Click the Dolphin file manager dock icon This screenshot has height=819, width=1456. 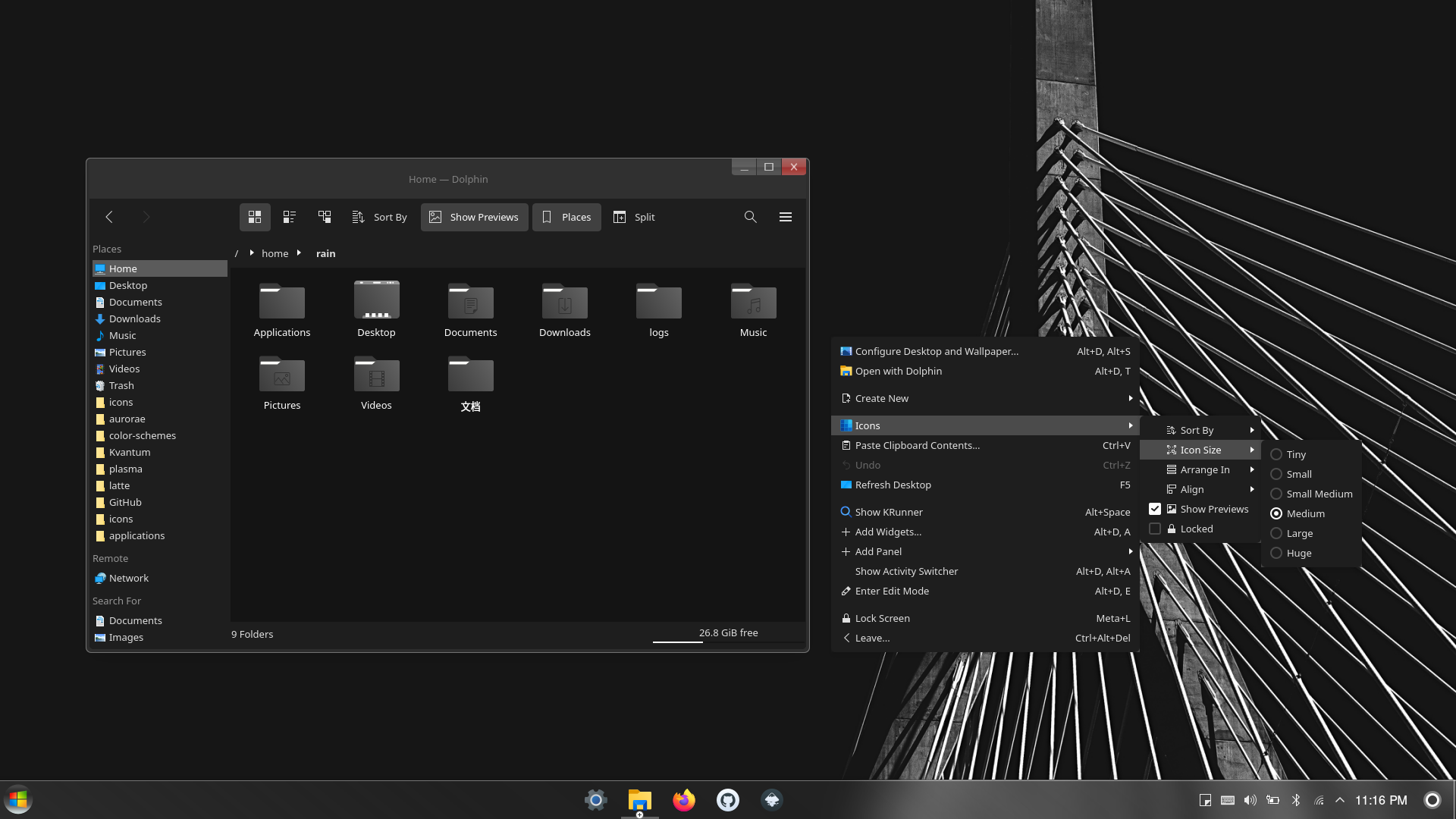640,800
